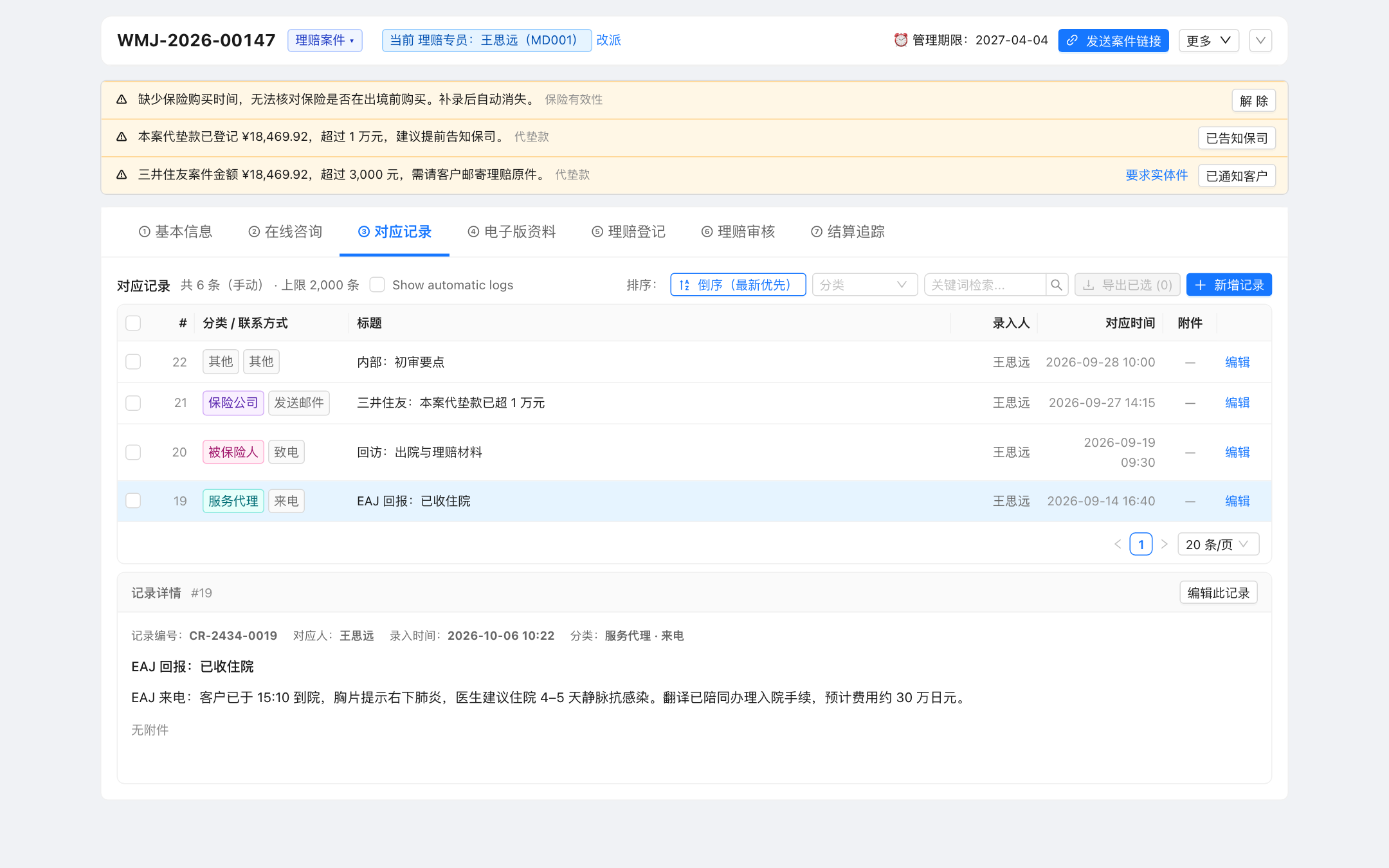
Task: Expand the header collapse chevron button
Action: pos(1260,41)
